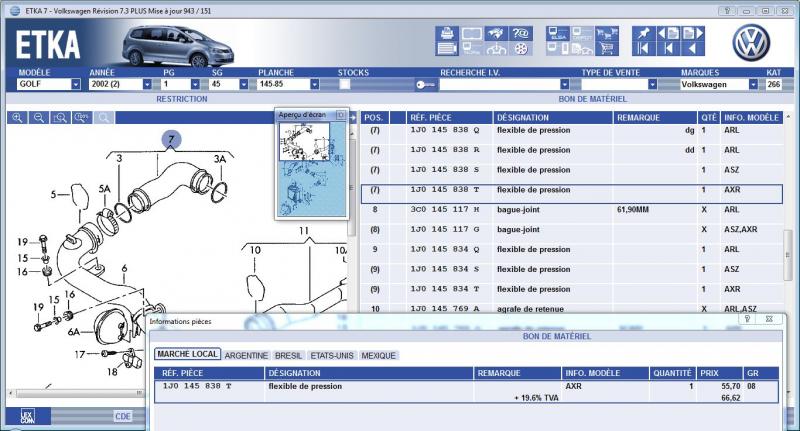Jump to first with double-bar arrow
Viewport: 800px width, 431px height.
[643, 48]
